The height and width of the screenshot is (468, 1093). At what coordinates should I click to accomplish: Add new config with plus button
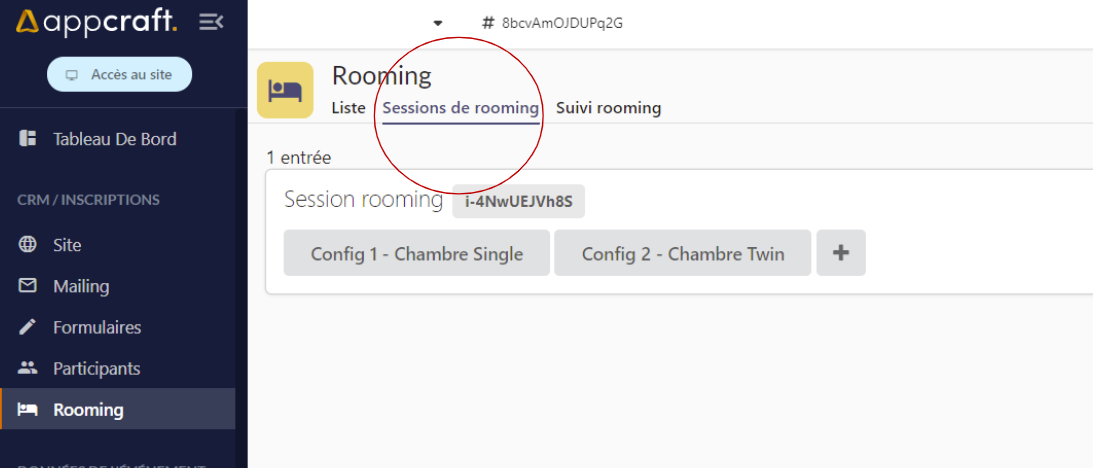pos(841,253)
